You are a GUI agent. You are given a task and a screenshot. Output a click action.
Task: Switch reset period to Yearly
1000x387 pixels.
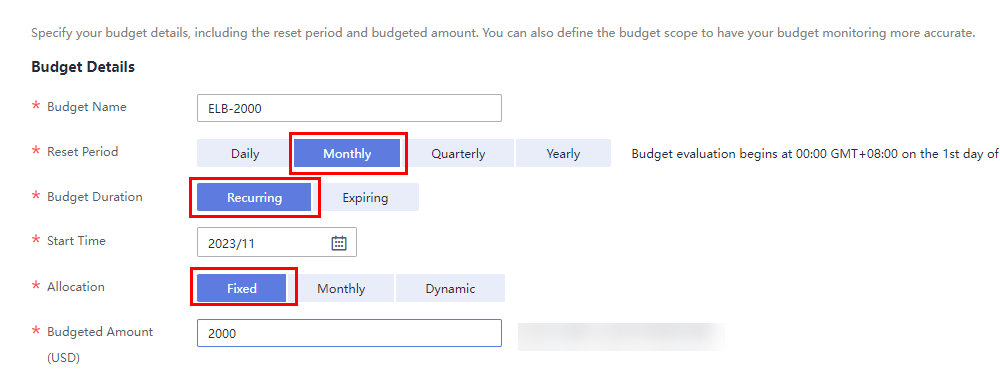(563, 154)
